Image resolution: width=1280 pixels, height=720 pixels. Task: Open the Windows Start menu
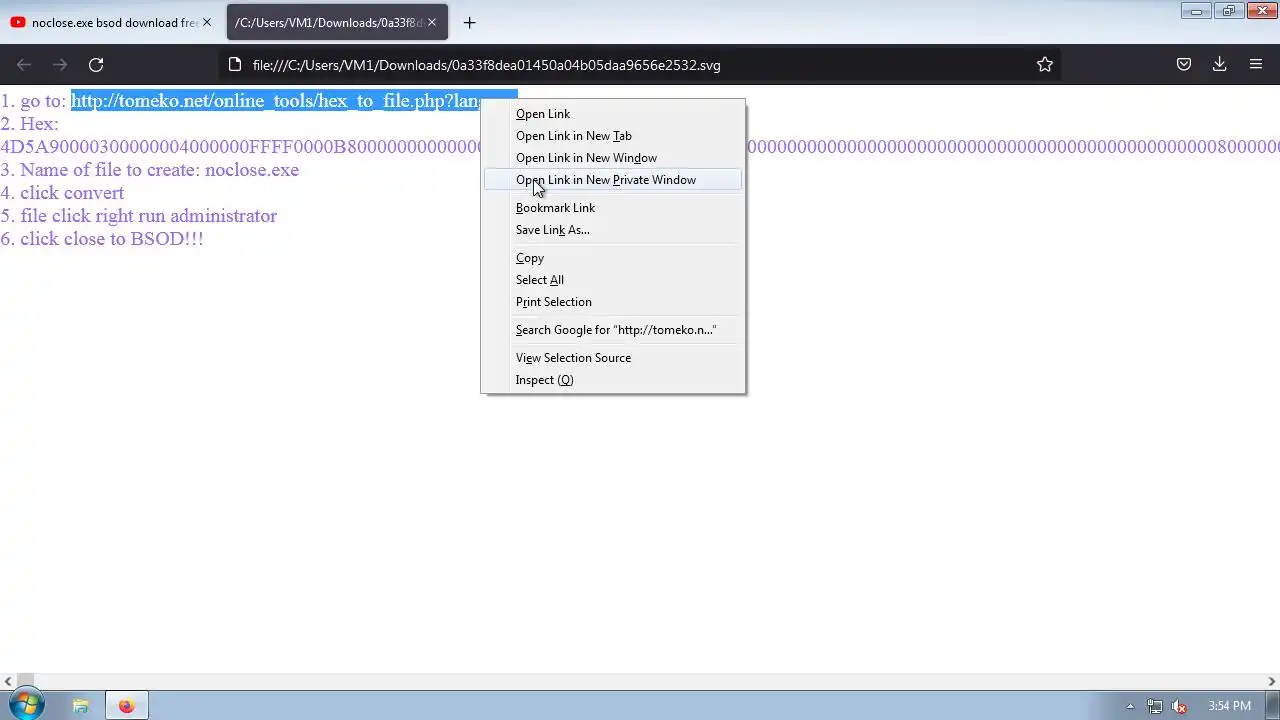[x=26, y=705]
